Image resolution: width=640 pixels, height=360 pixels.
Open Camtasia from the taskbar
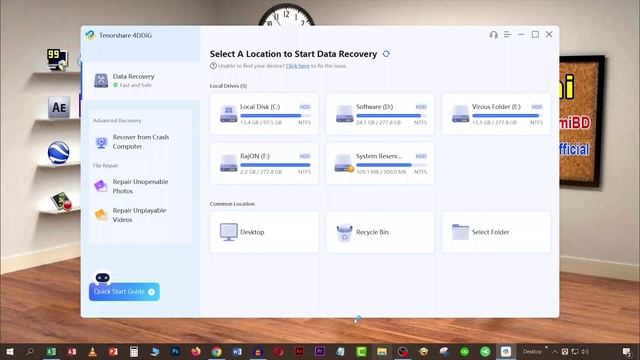point(361,351)
